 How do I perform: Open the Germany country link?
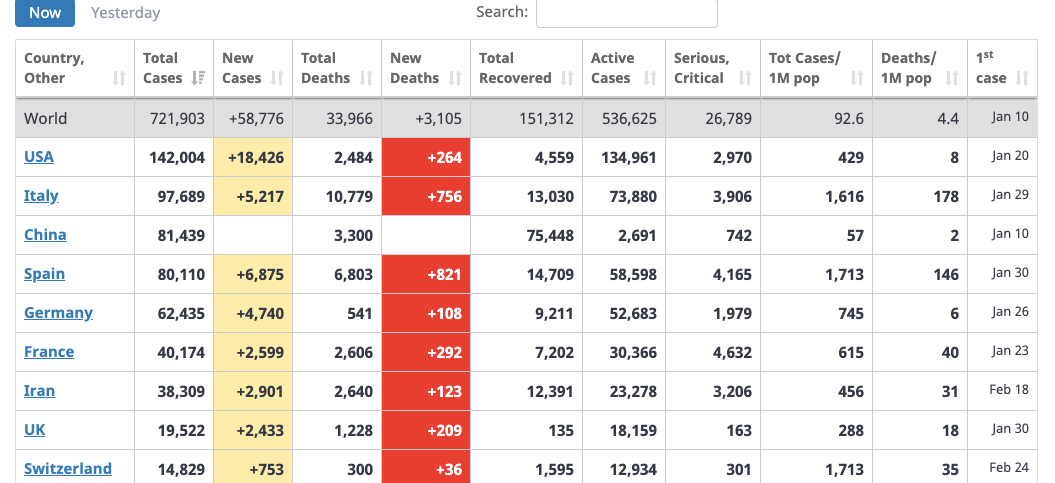(x=59, y=313)
